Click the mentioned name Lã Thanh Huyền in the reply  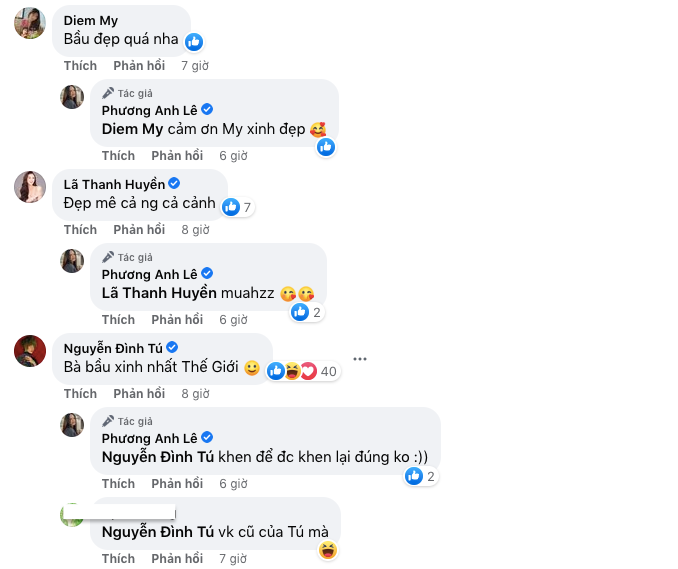pos(159,294)
